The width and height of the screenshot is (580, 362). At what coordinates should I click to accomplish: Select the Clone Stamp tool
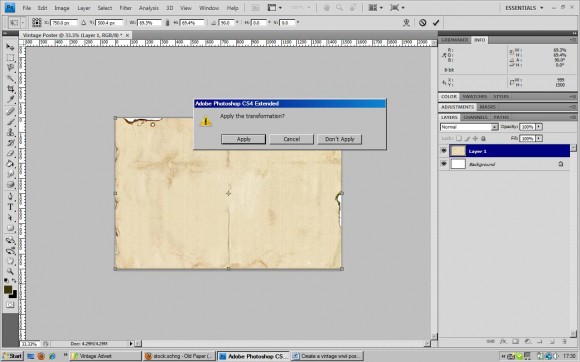pos(10,132)
